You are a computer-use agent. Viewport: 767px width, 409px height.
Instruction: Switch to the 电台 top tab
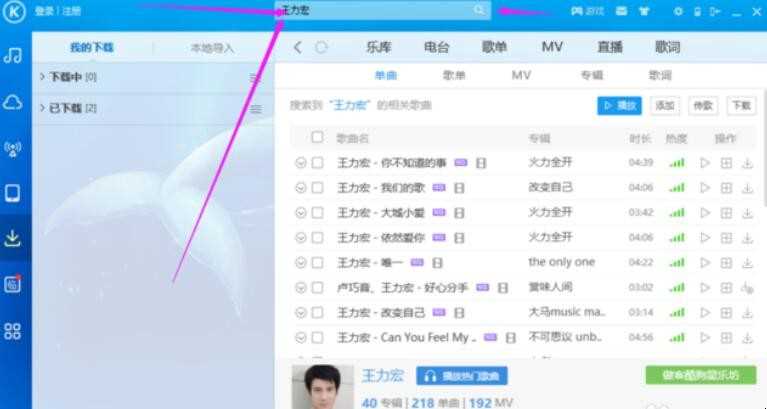pyautogui.click(x=436, y=47)
